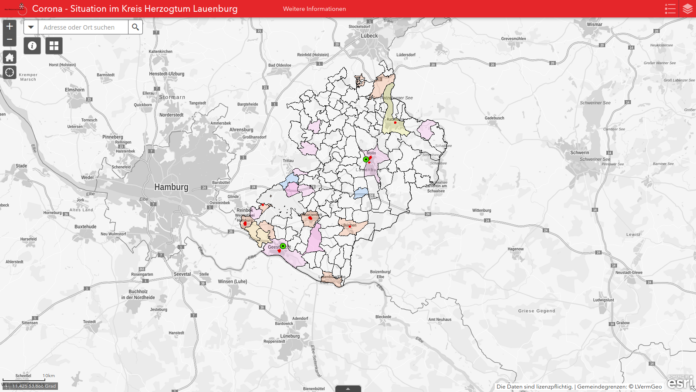Zoom in with the plus button
The image size is (696, 392).
click(9, 27)
